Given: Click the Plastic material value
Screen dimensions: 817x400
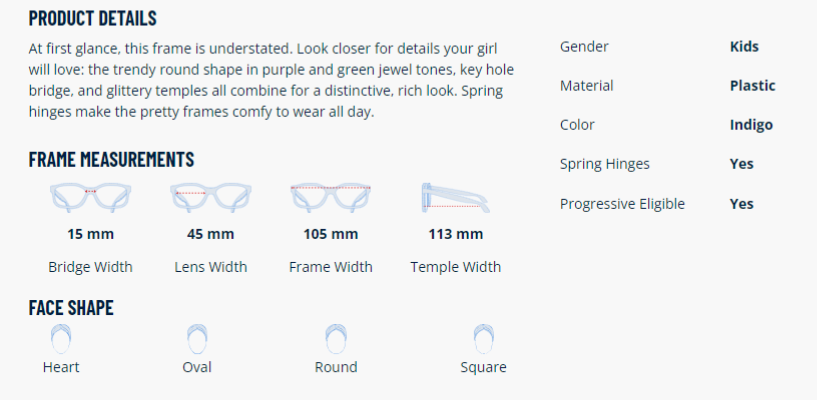Looking at the screenshot, I should coord(752,86).
